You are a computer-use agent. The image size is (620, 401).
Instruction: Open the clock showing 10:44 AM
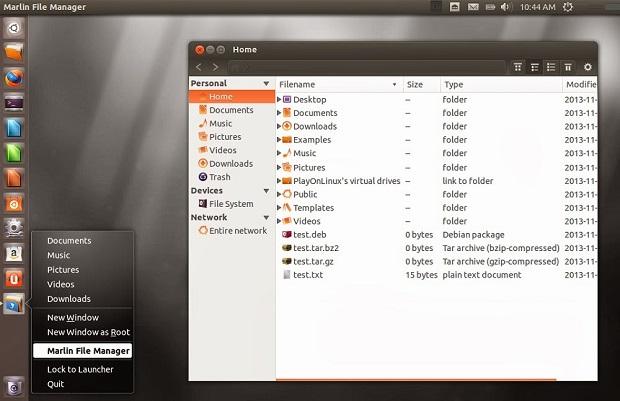[537, 7]
